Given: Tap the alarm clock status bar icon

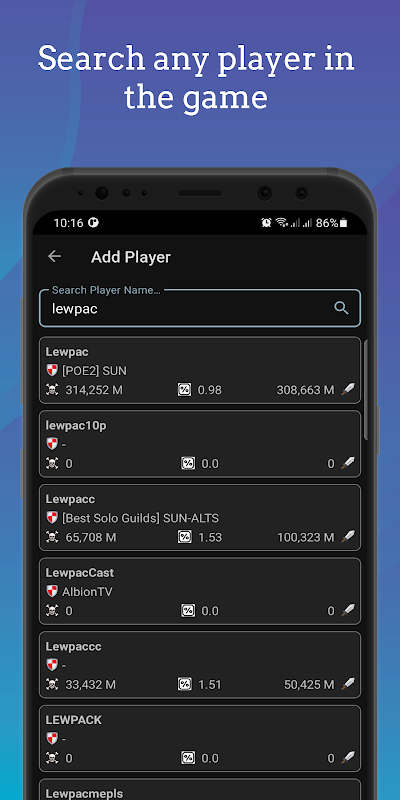Looking at the screenshot, I should (x=266, y=222).
